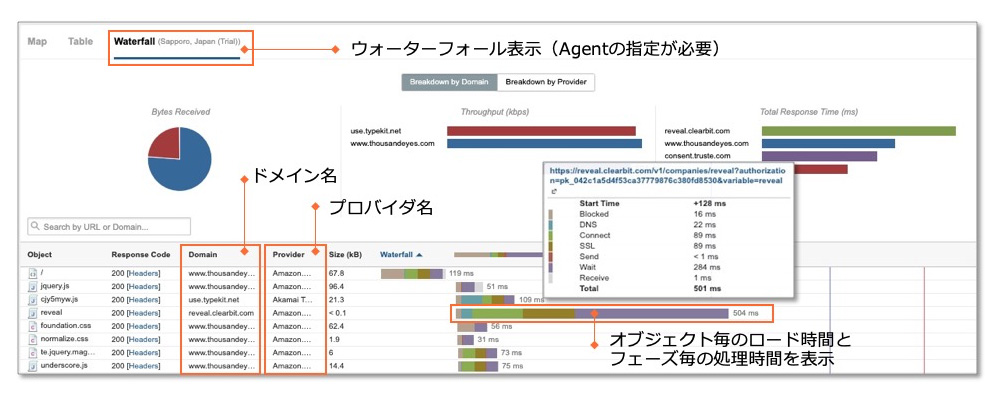Open the external link icon in tooltip

[x=553, y=190]
